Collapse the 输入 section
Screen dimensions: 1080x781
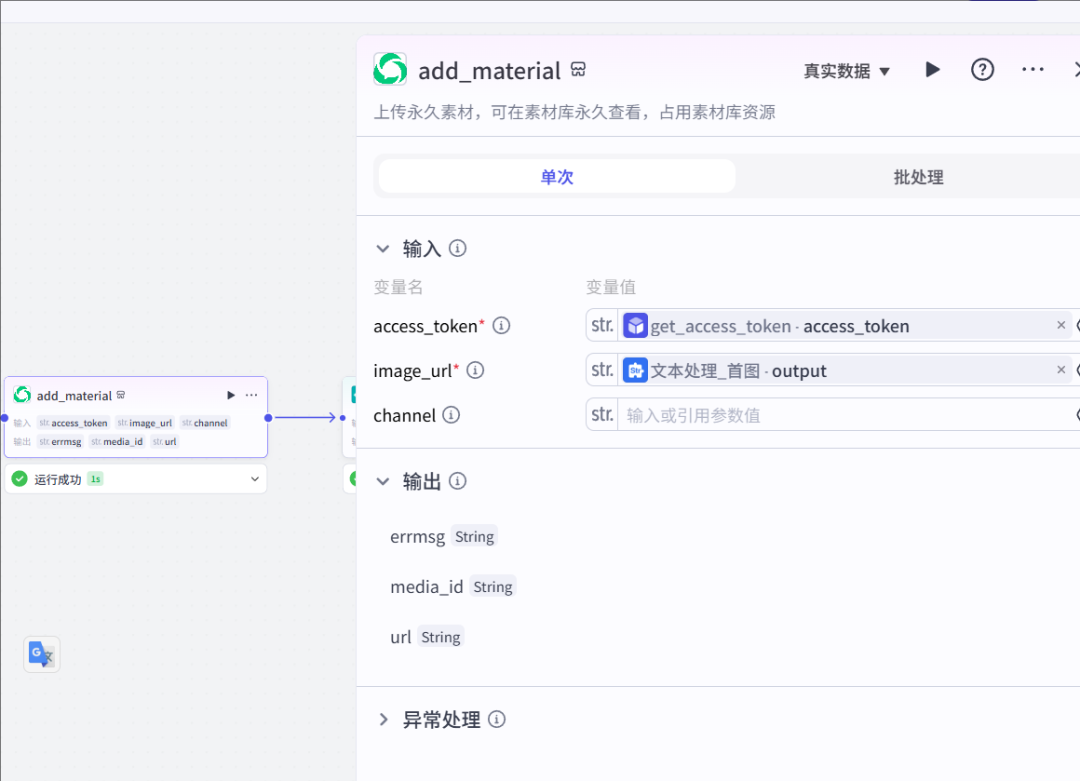383,248
